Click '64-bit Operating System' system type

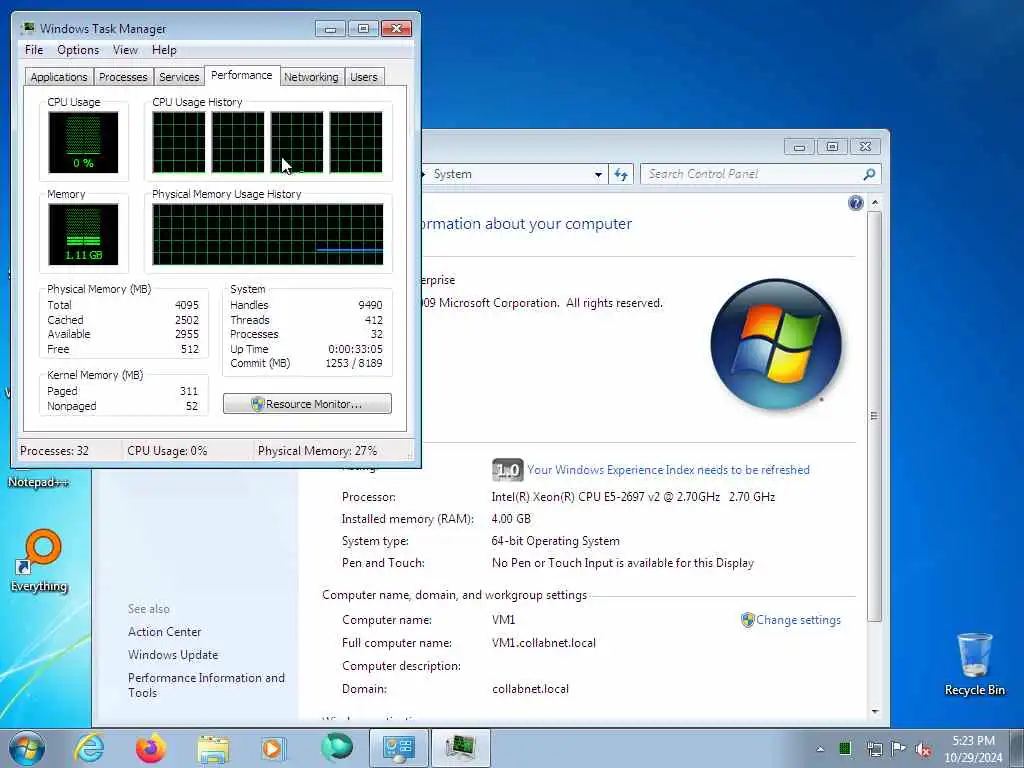555,541
